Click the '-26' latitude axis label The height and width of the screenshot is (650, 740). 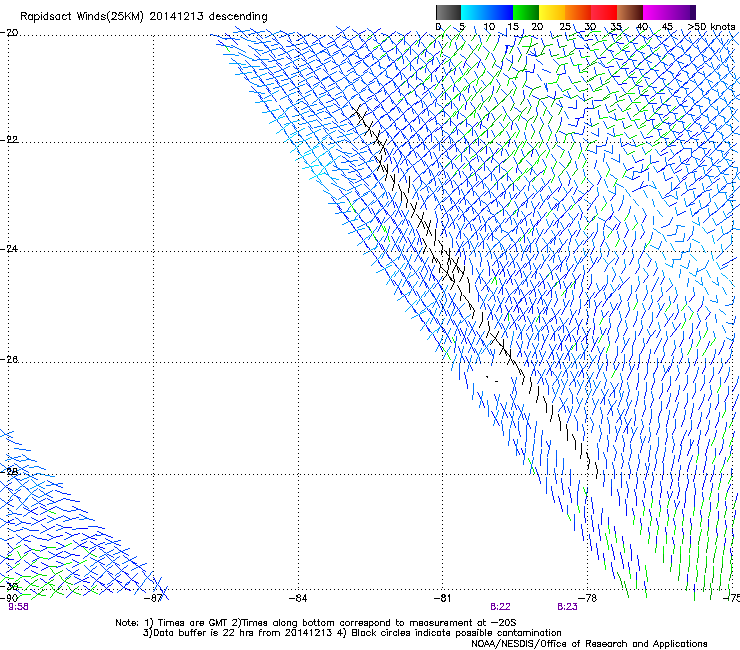click(x=9, y=360)
